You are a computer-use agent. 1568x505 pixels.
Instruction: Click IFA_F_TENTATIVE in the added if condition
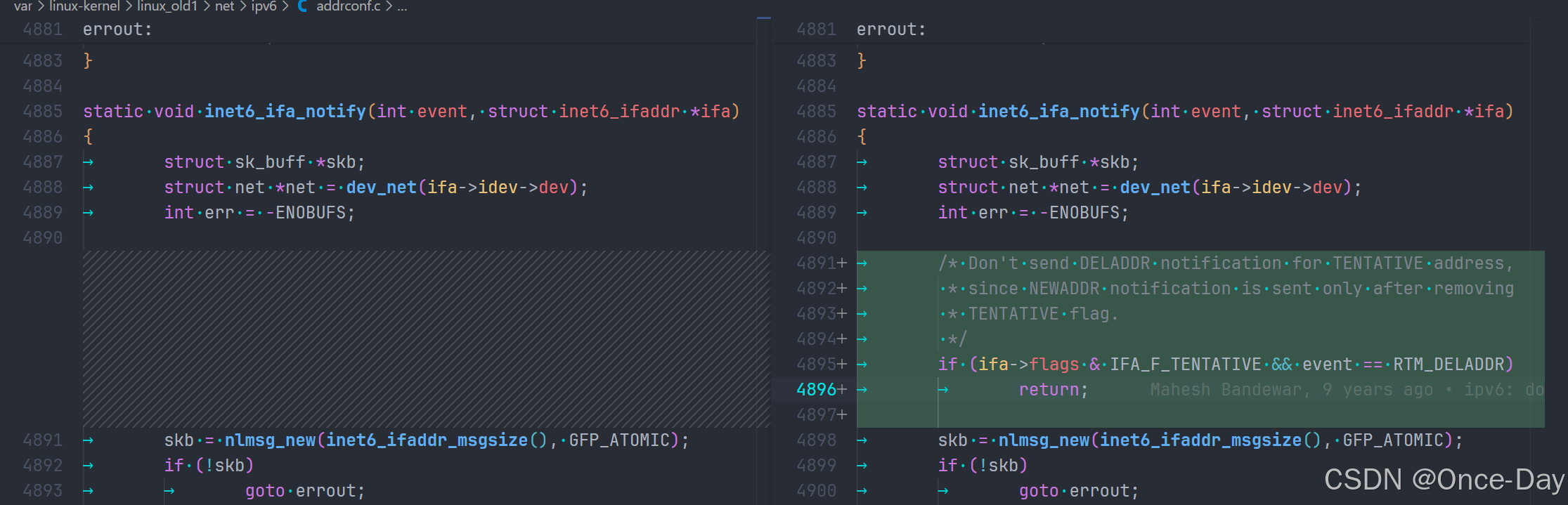click(1186, 365)
